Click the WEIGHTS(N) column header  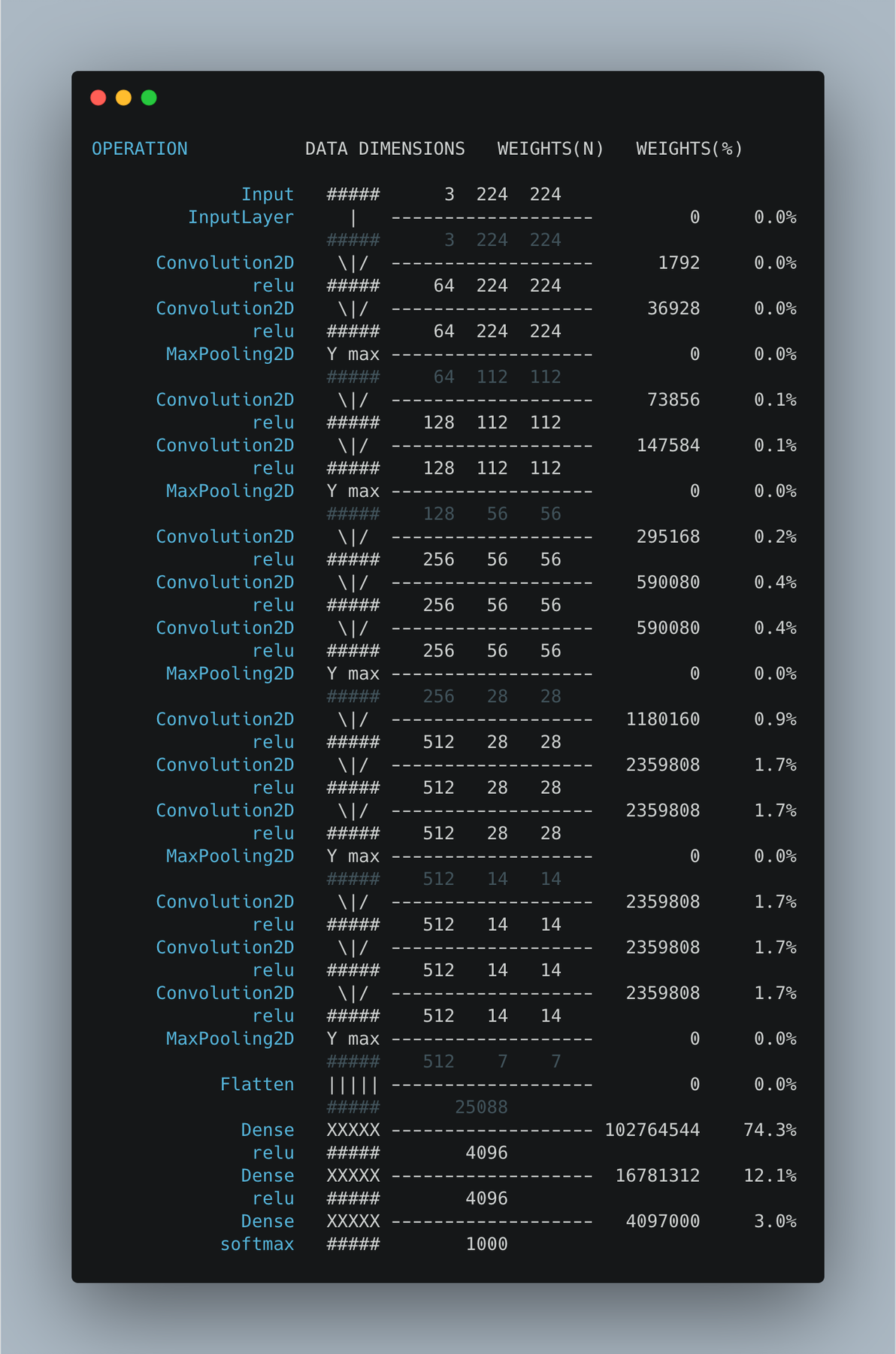[x=551, y=149]
